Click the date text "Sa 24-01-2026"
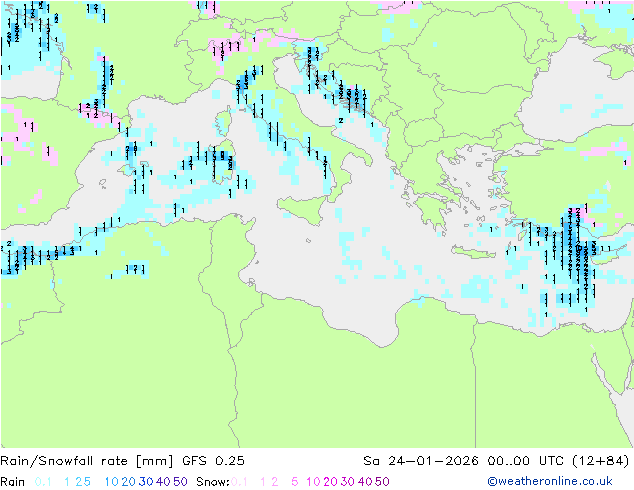This screenshot has width=634, height=490. [421, 461]
